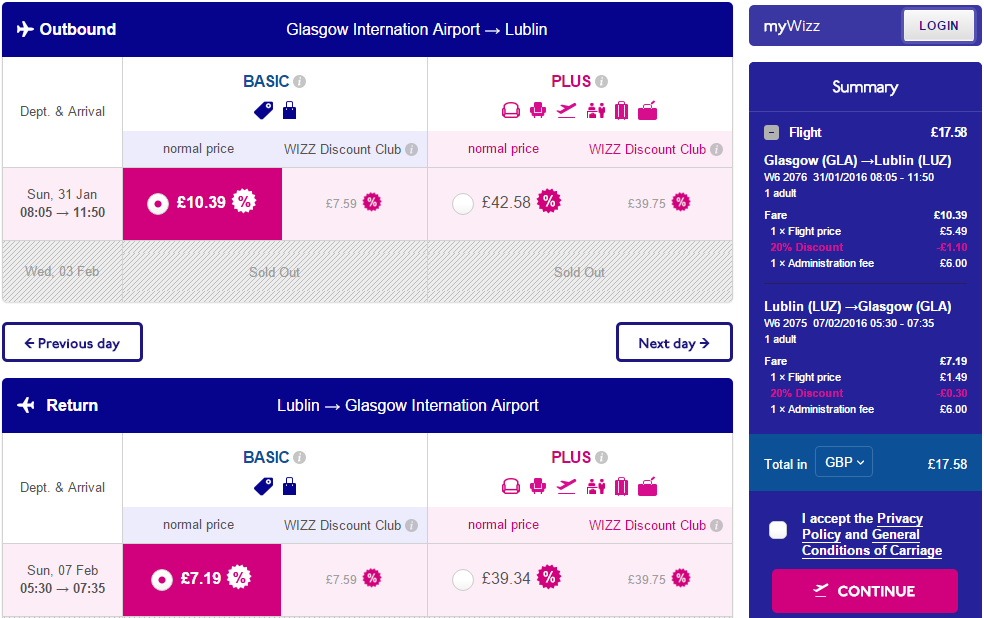
Task: Click the priority boarding plane icon under Outbound PLUS
Action: [x=566, y=110]
